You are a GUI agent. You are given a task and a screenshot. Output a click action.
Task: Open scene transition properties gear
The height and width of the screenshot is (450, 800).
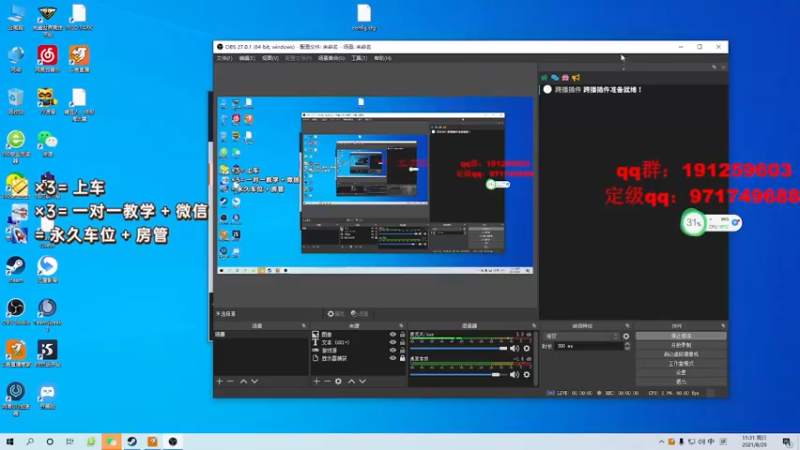pyautogui.click(x=626, y=336)
